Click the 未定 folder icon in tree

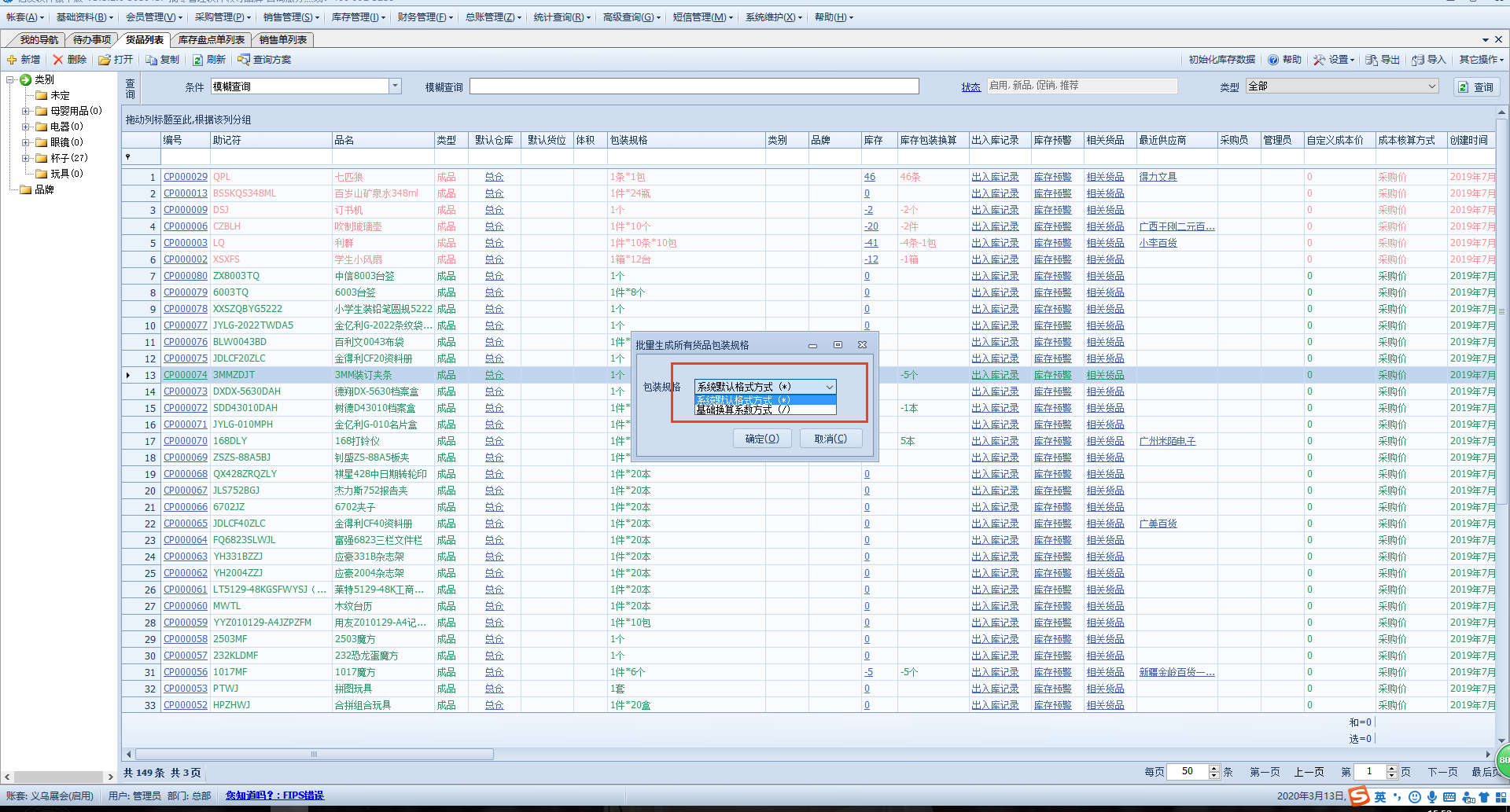tap(42, 95)
